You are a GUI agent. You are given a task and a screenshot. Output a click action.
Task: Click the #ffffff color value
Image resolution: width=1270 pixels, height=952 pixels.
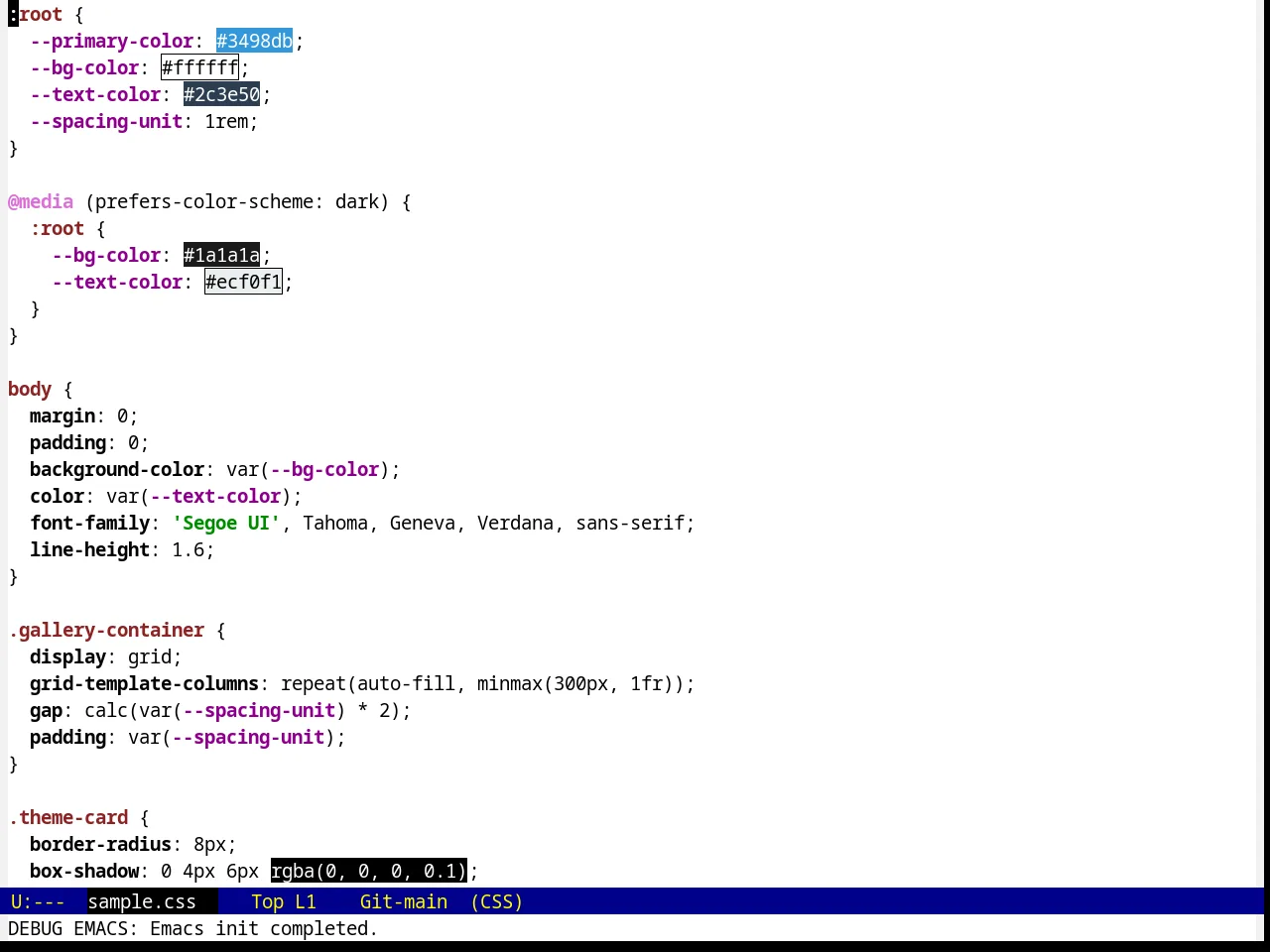199,67
